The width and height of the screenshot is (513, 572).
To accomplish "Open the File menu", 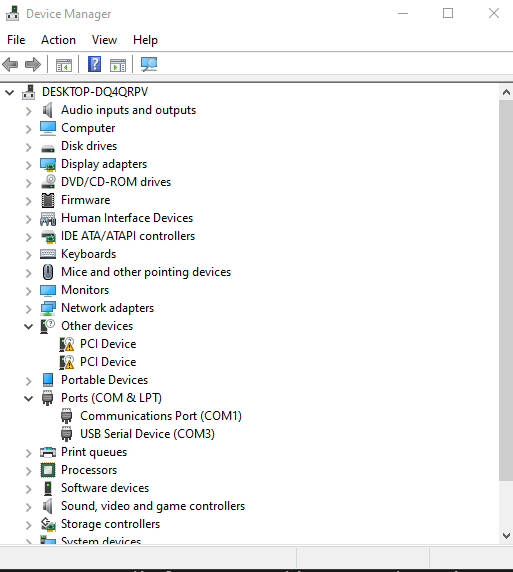I will (x=16, y=40).
